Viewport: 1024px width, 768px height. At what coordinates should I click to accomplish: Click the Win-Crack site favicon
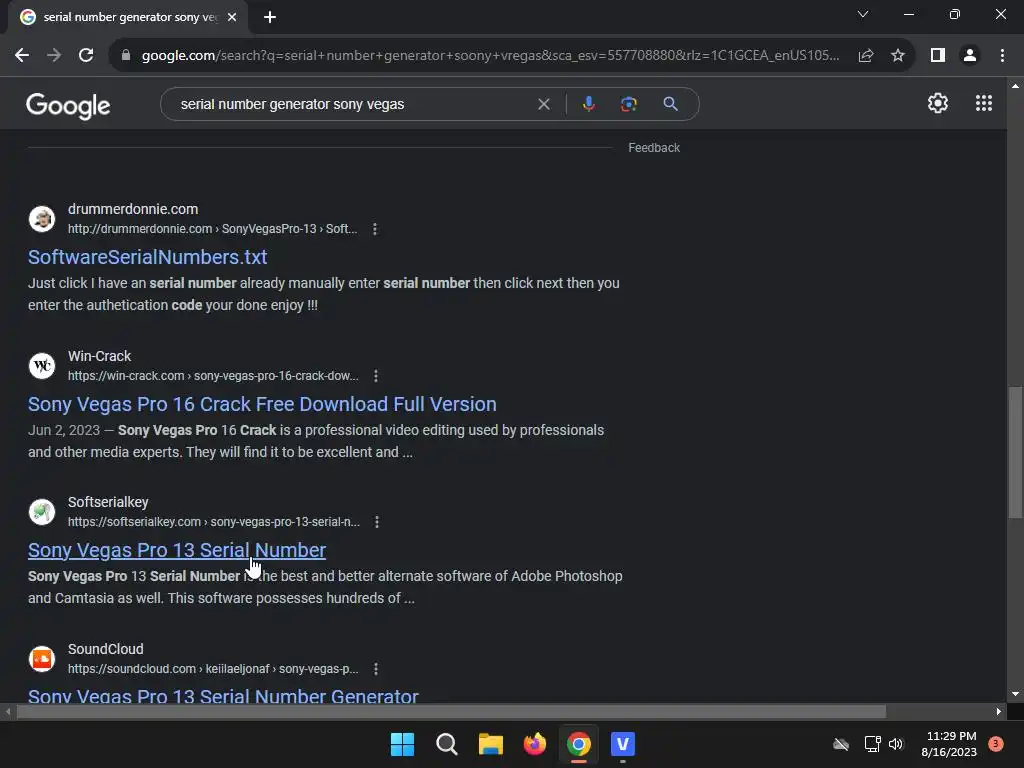42,366
